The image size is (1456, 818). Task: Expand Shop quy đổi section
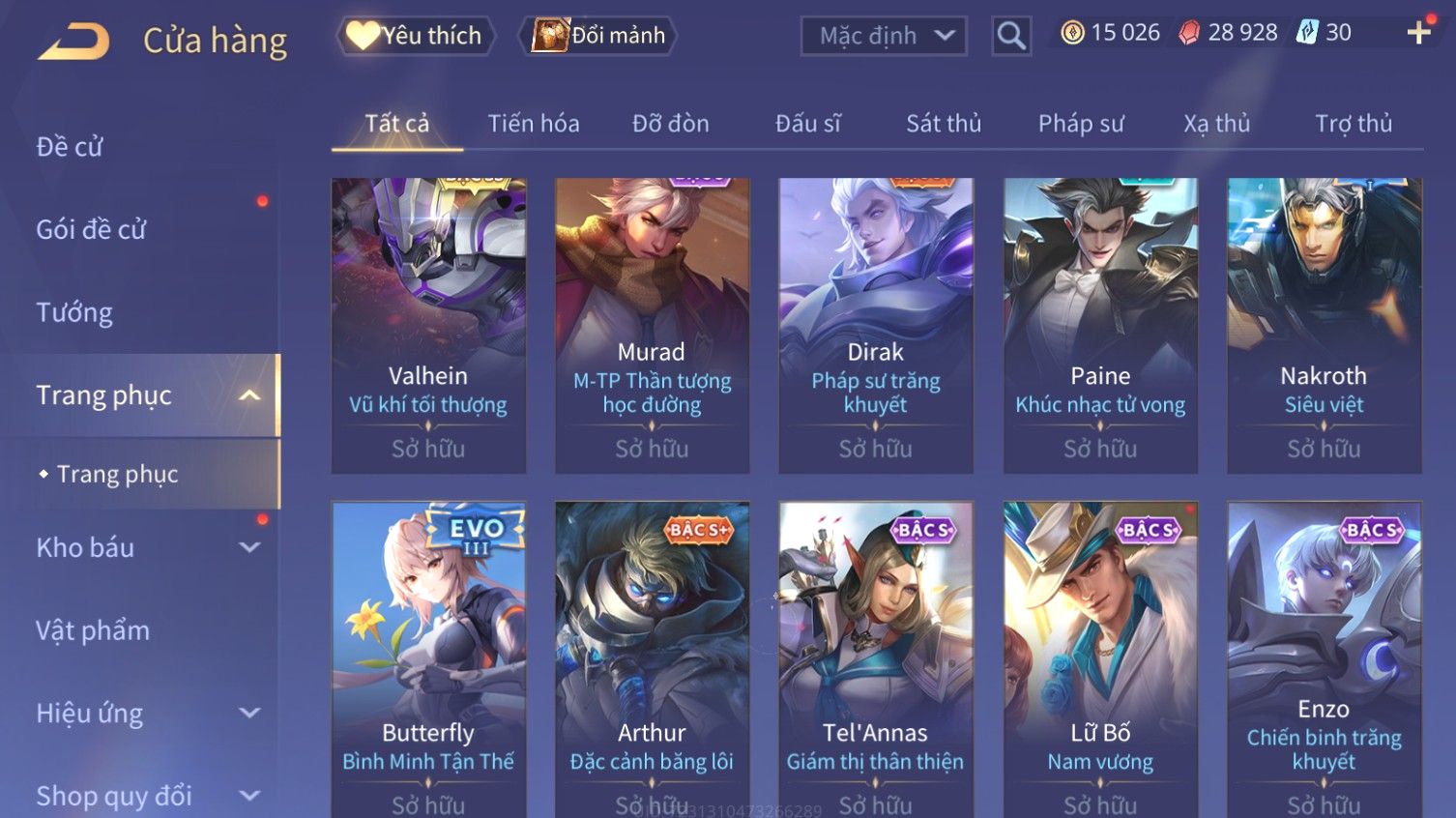tap(249, 797)
